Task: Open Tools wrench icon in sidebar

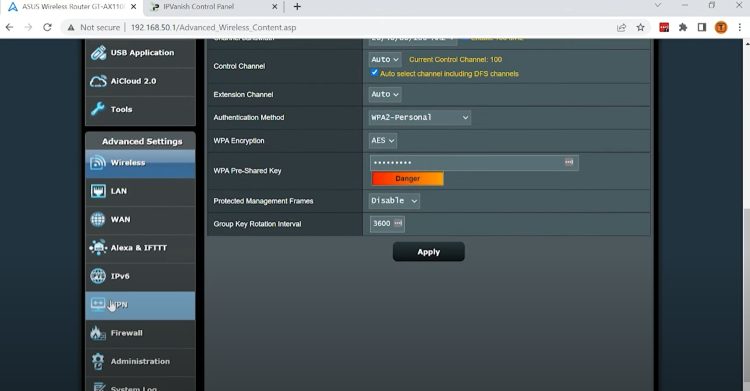Action: point(98,109)
